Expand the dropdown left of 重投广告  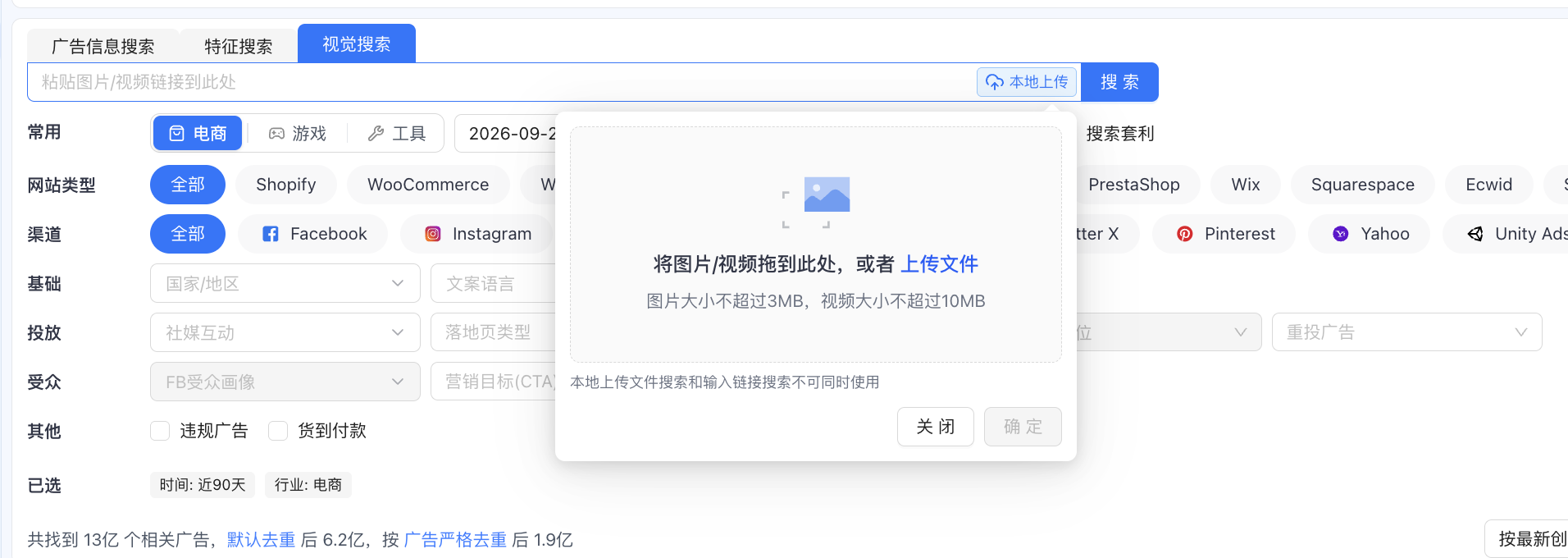click(1169, 332)
